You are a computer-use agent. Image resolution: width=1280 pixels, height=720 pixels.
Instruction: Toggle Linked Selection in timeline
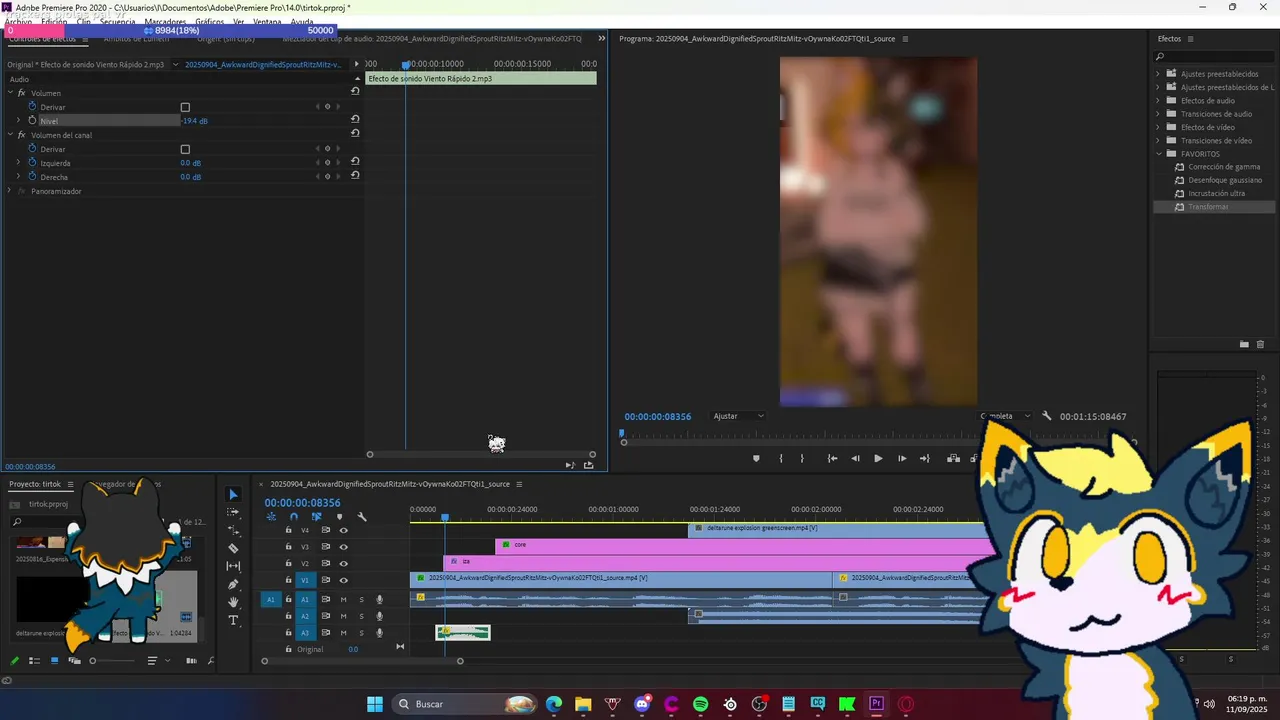pos(317,517)
